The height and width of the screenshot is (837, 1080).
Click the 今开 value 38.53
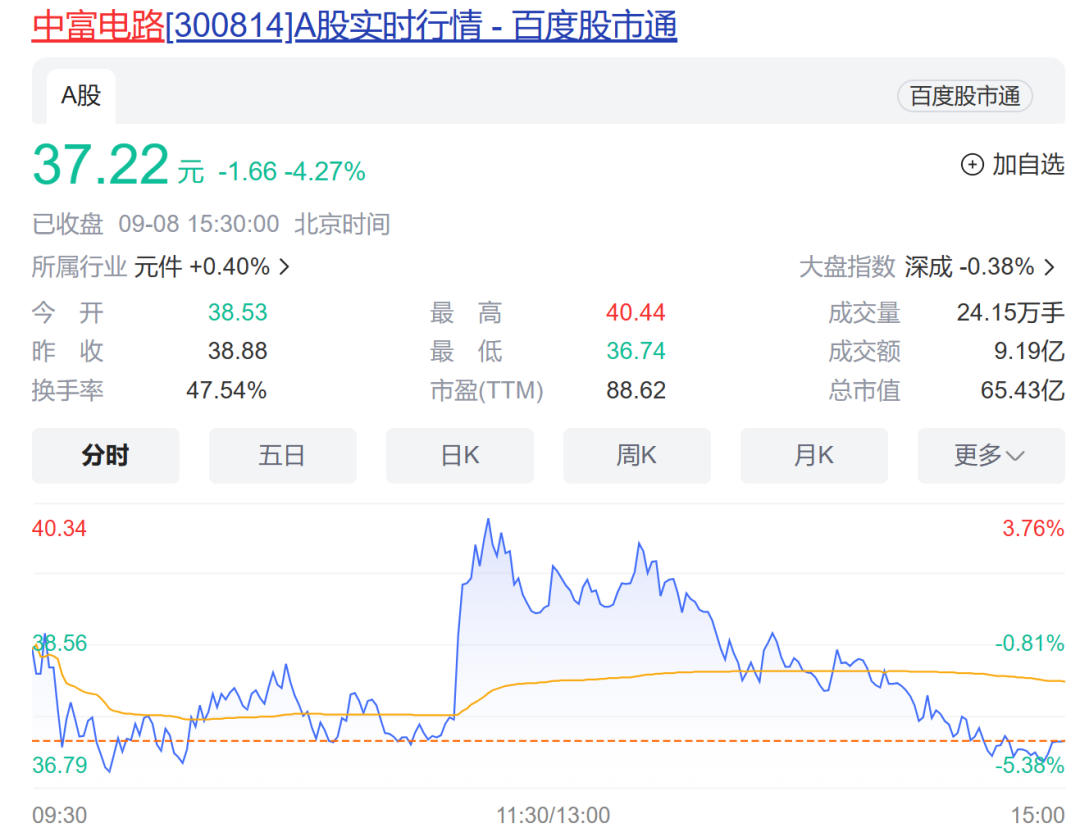coord(238,313)
